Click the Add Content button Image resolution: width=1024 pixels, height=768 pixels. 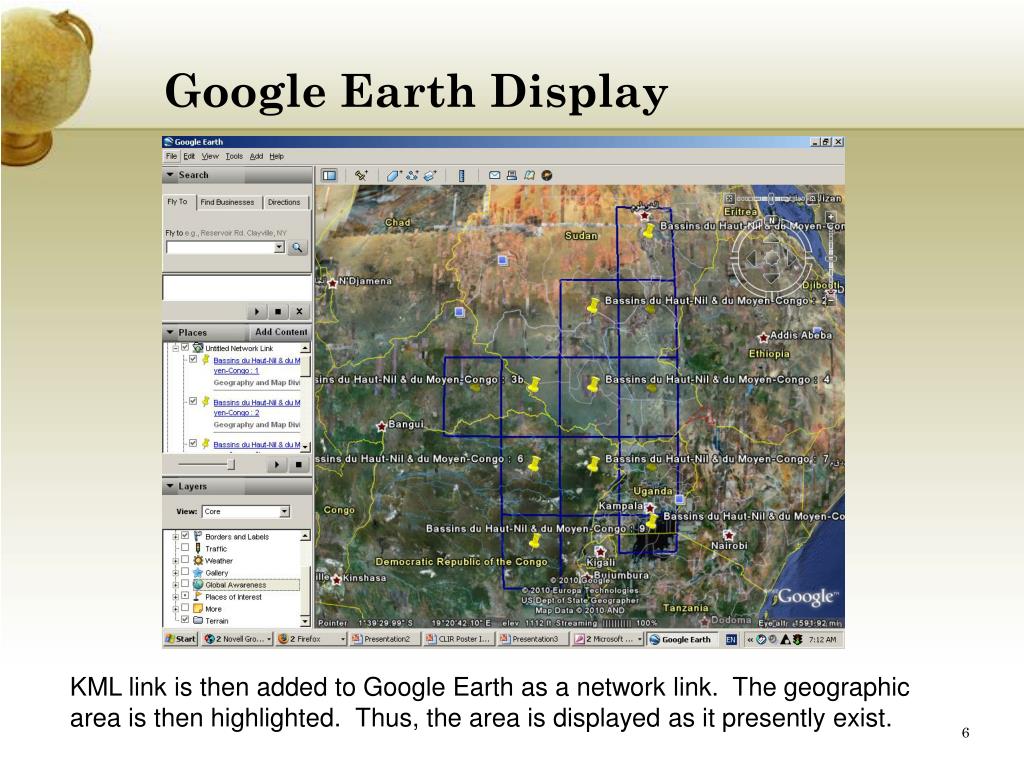[x=281, y=332]
